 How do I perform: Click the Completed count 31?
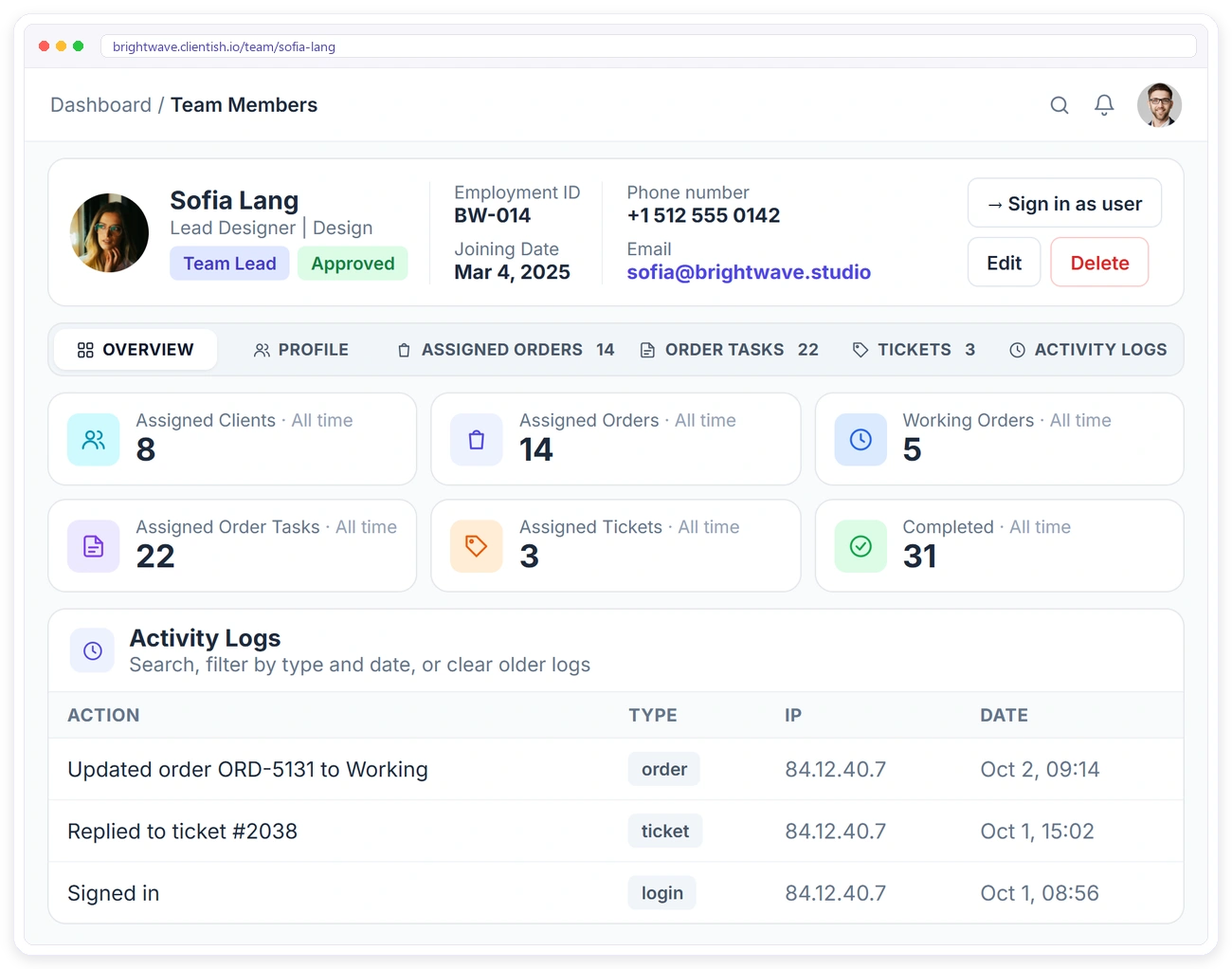click(x=919, y=556)
